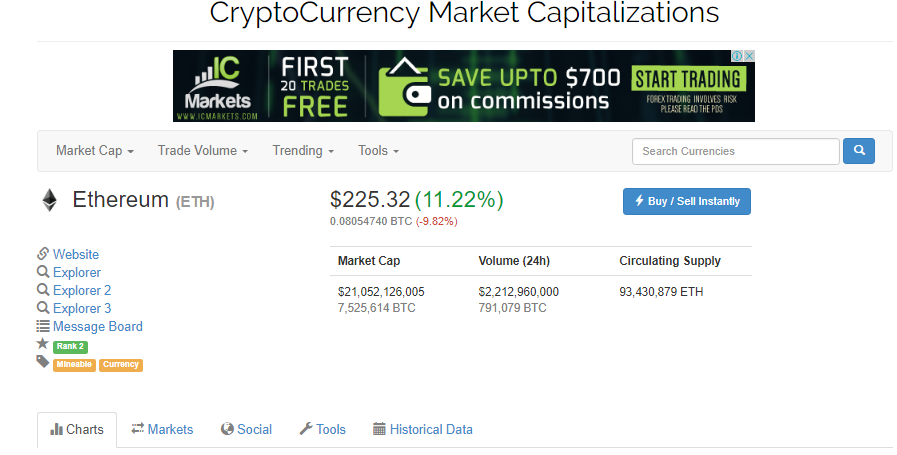Click the list icon beside Message Board
The width and height of the screenshot is (897, 455).
coord(43,326)
